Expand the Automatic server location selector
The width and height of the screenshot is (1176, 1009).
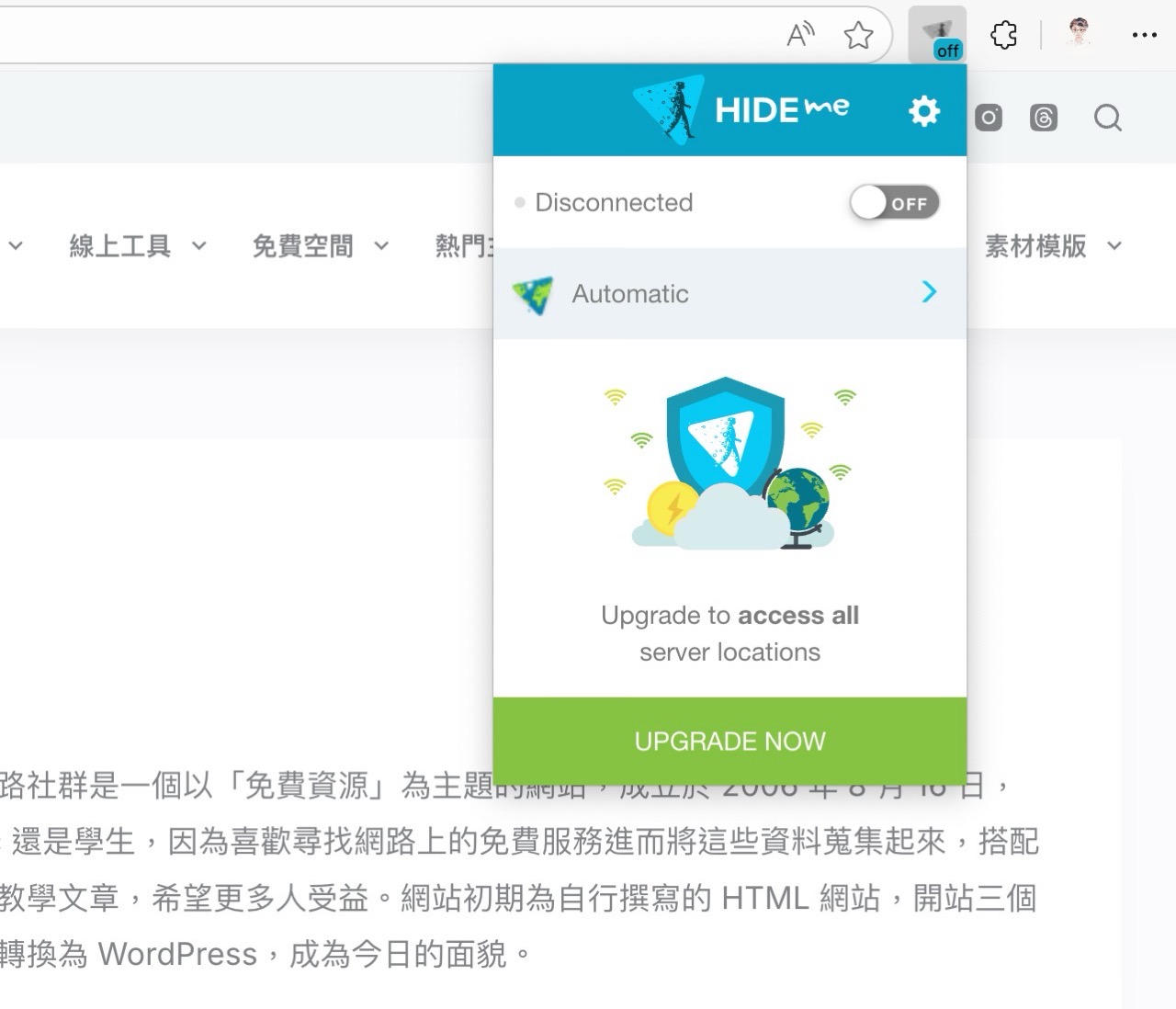(x=929, y=292)
